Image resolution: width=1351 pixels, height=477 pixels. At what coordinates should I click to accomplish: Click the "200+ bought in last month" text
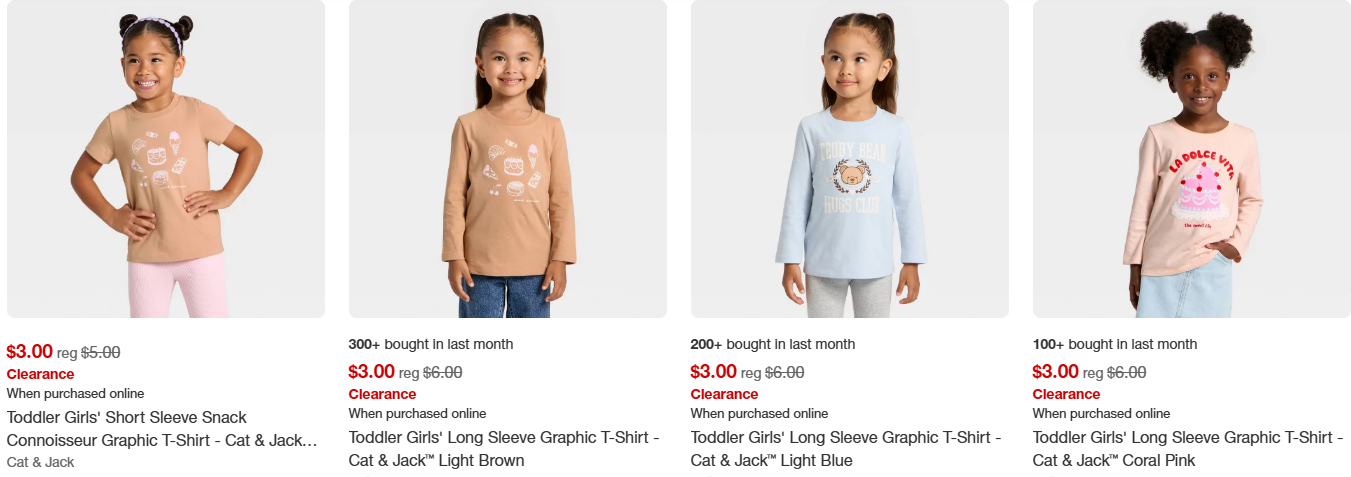click(773, 344)
